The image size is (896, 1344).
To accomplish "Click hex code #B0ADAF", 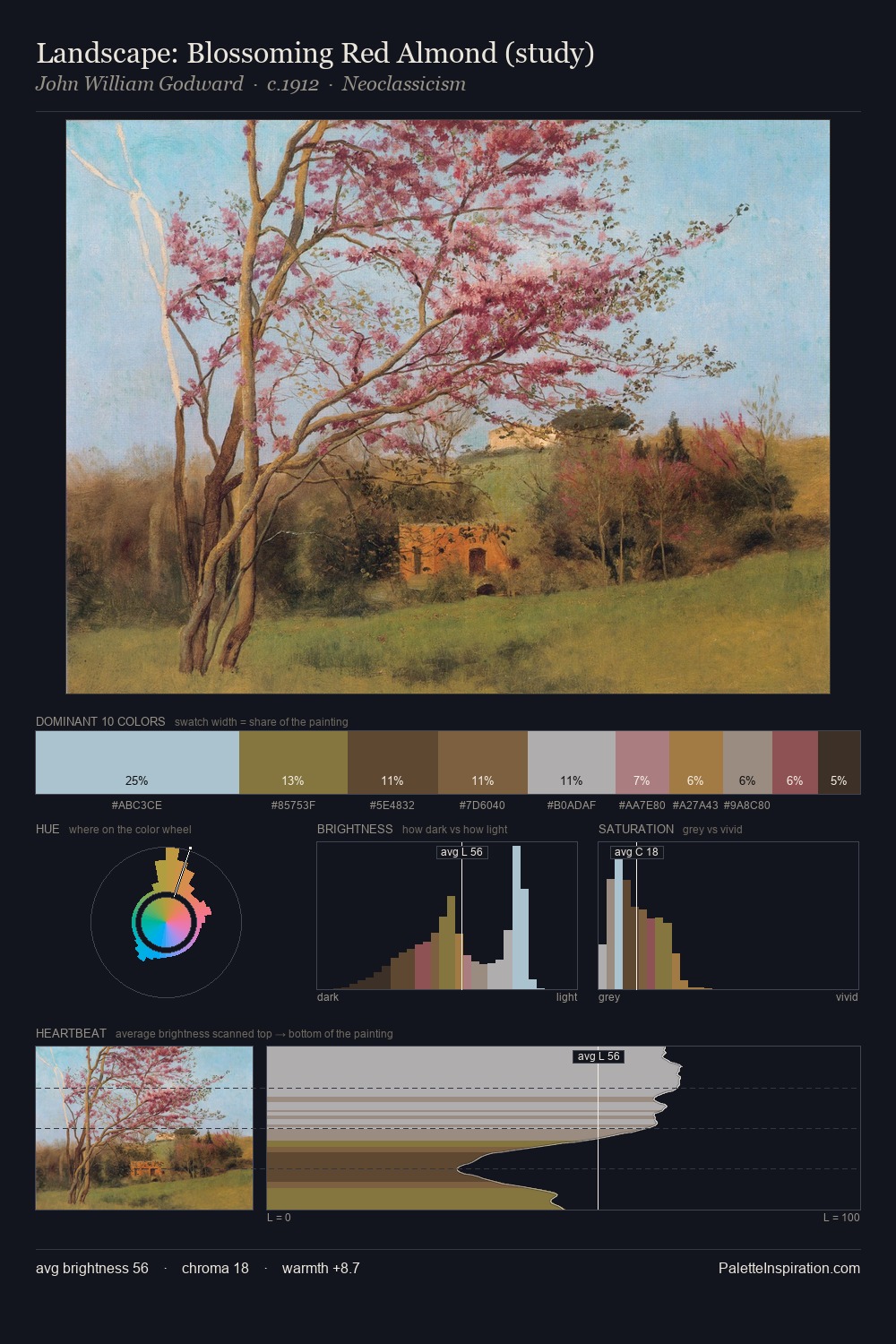I will [x=572, y=806].
